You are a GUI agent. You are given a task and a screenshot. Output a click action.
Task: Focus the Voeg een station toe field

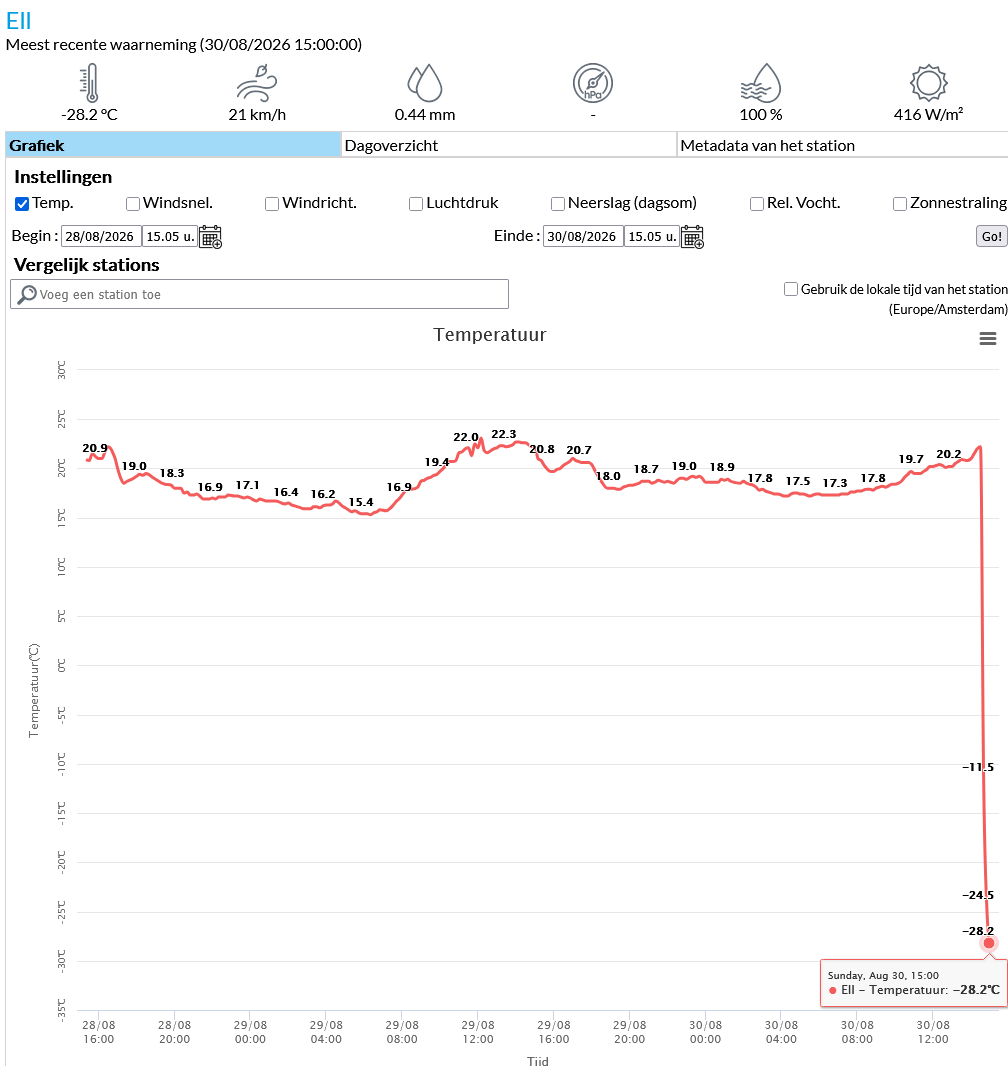260,294
